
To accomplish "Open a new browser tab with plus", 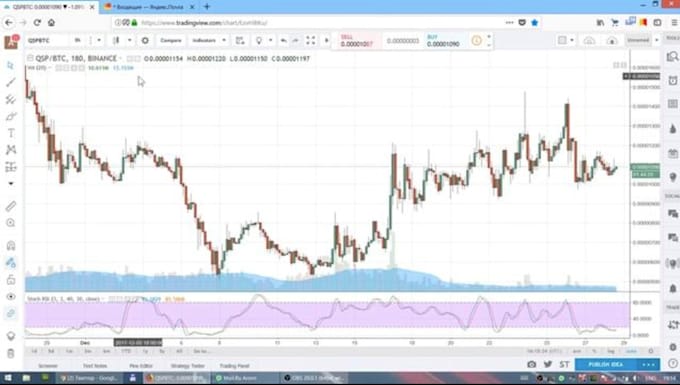I will point(207,7).
